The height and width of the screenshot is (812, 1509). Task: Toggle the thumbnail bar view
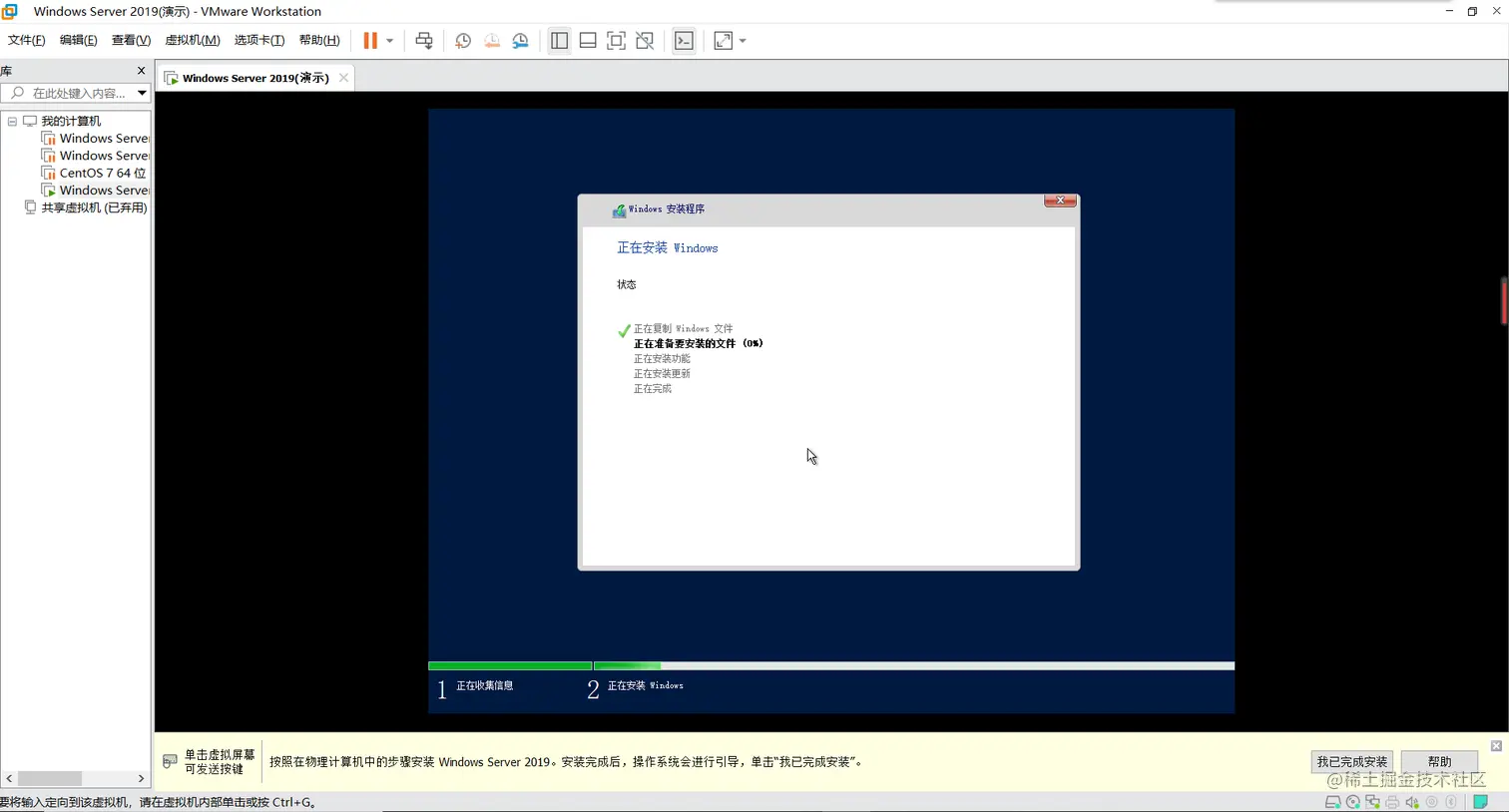coord(588,41)
